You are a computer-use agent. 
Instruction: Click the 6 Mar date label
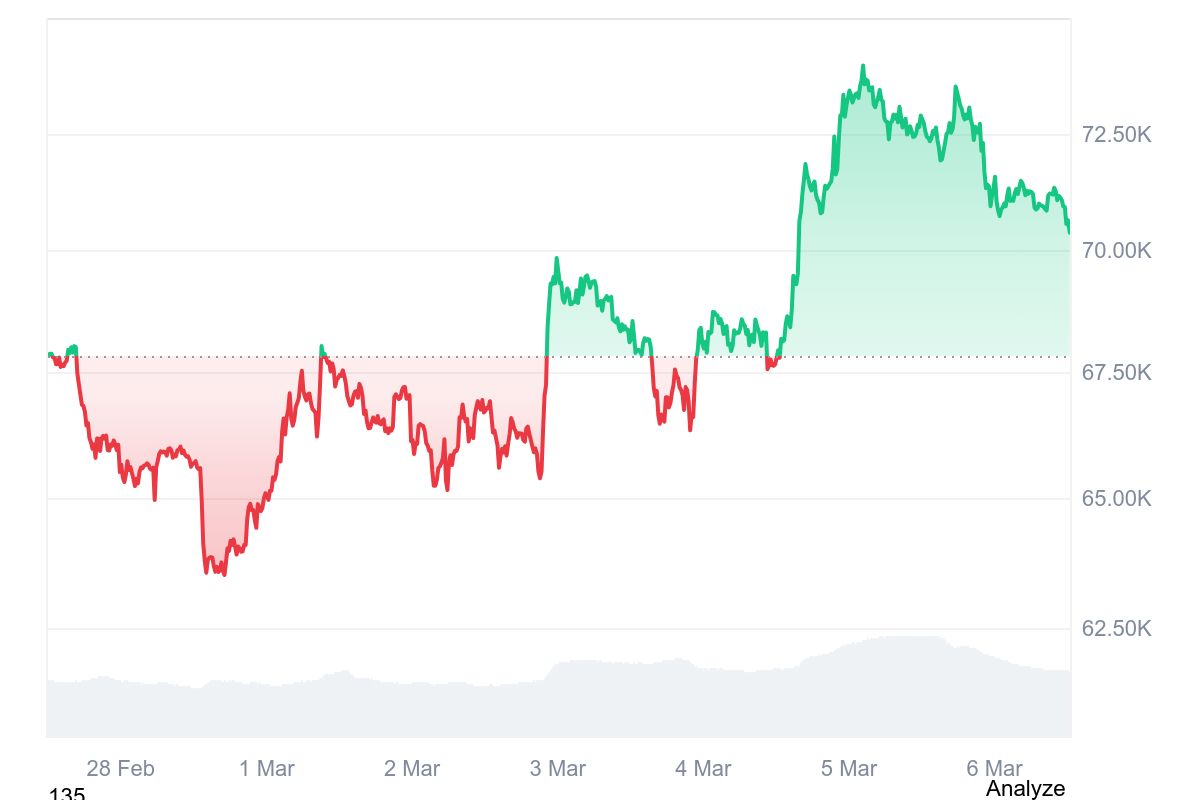pyautogui.click(x=994, y=768)
